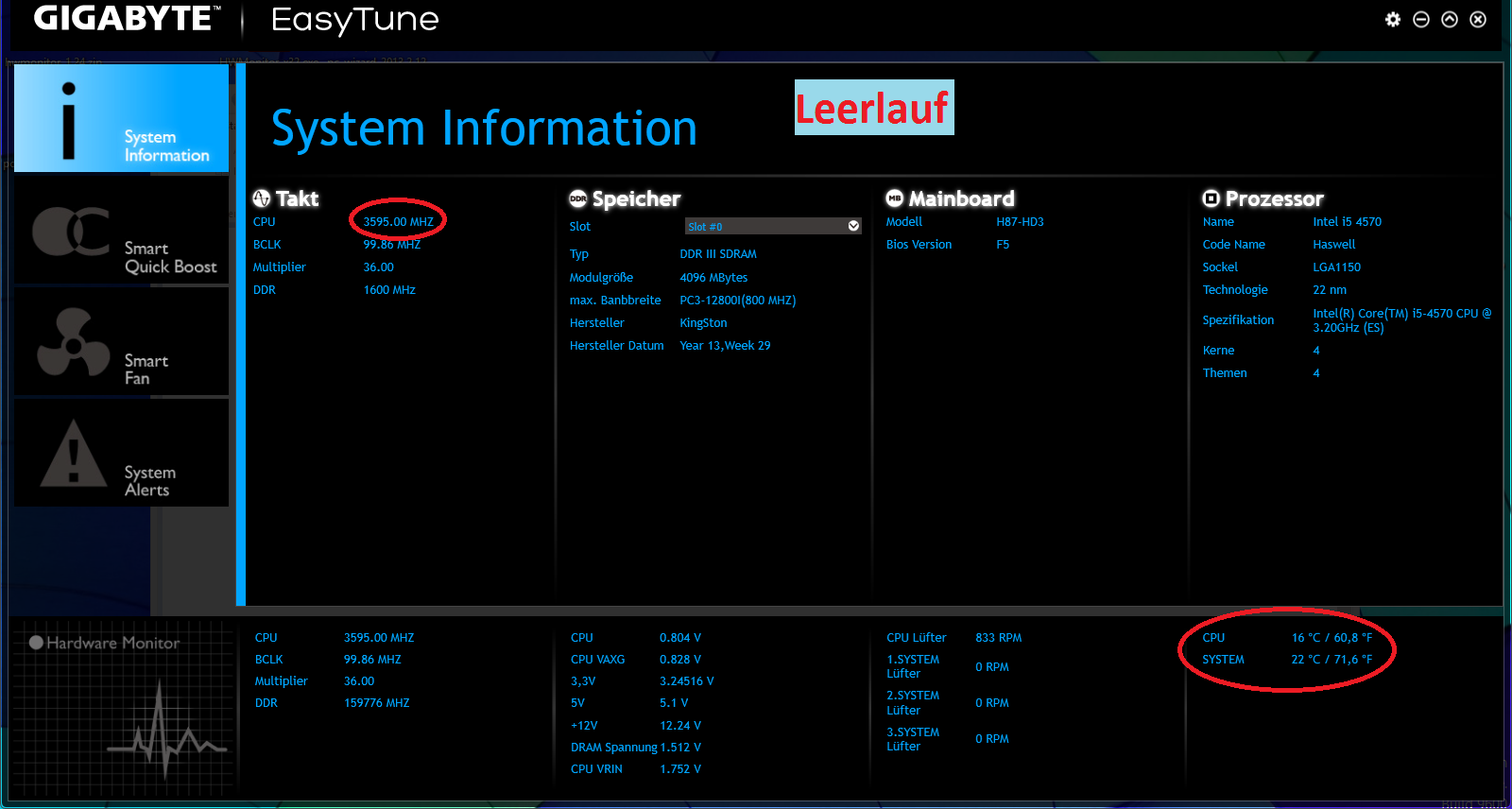Click the Haswell code name value
This screenshot has height=809, width=1512.
[1333, 245]
